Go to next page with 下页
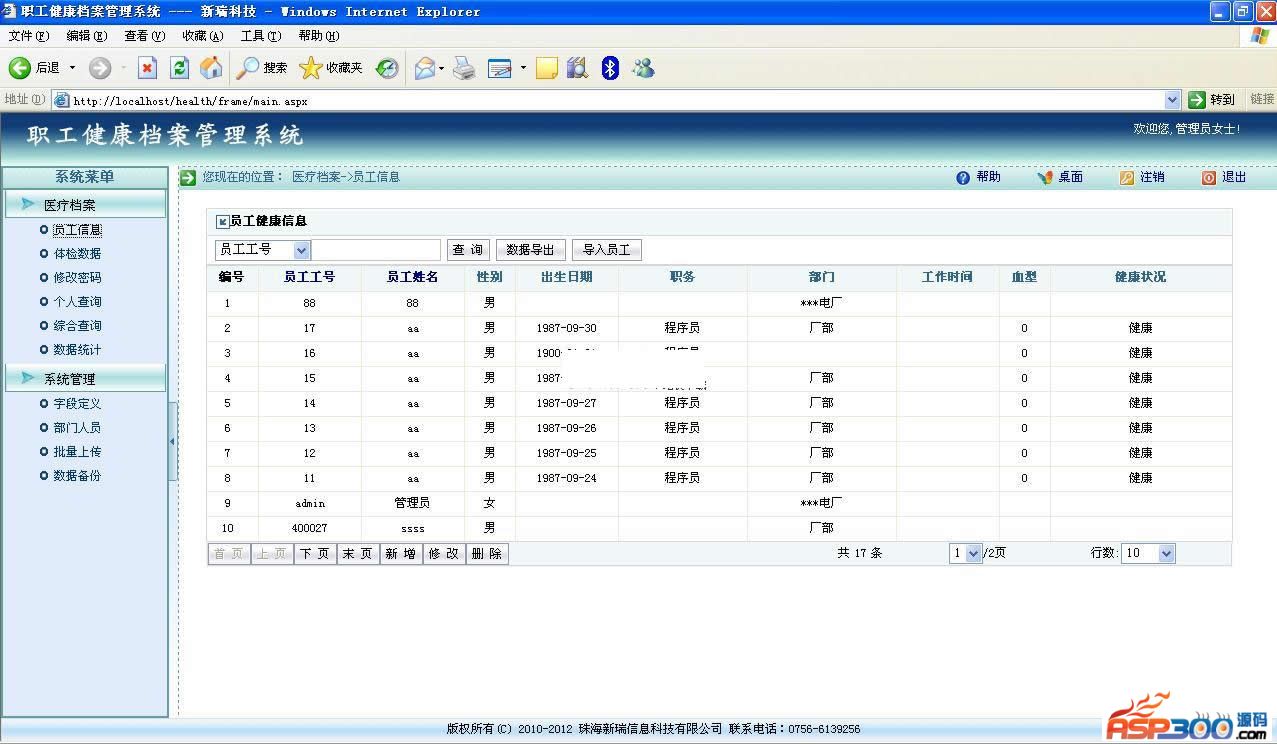1277x744 pixels. [x=315, y=554]
